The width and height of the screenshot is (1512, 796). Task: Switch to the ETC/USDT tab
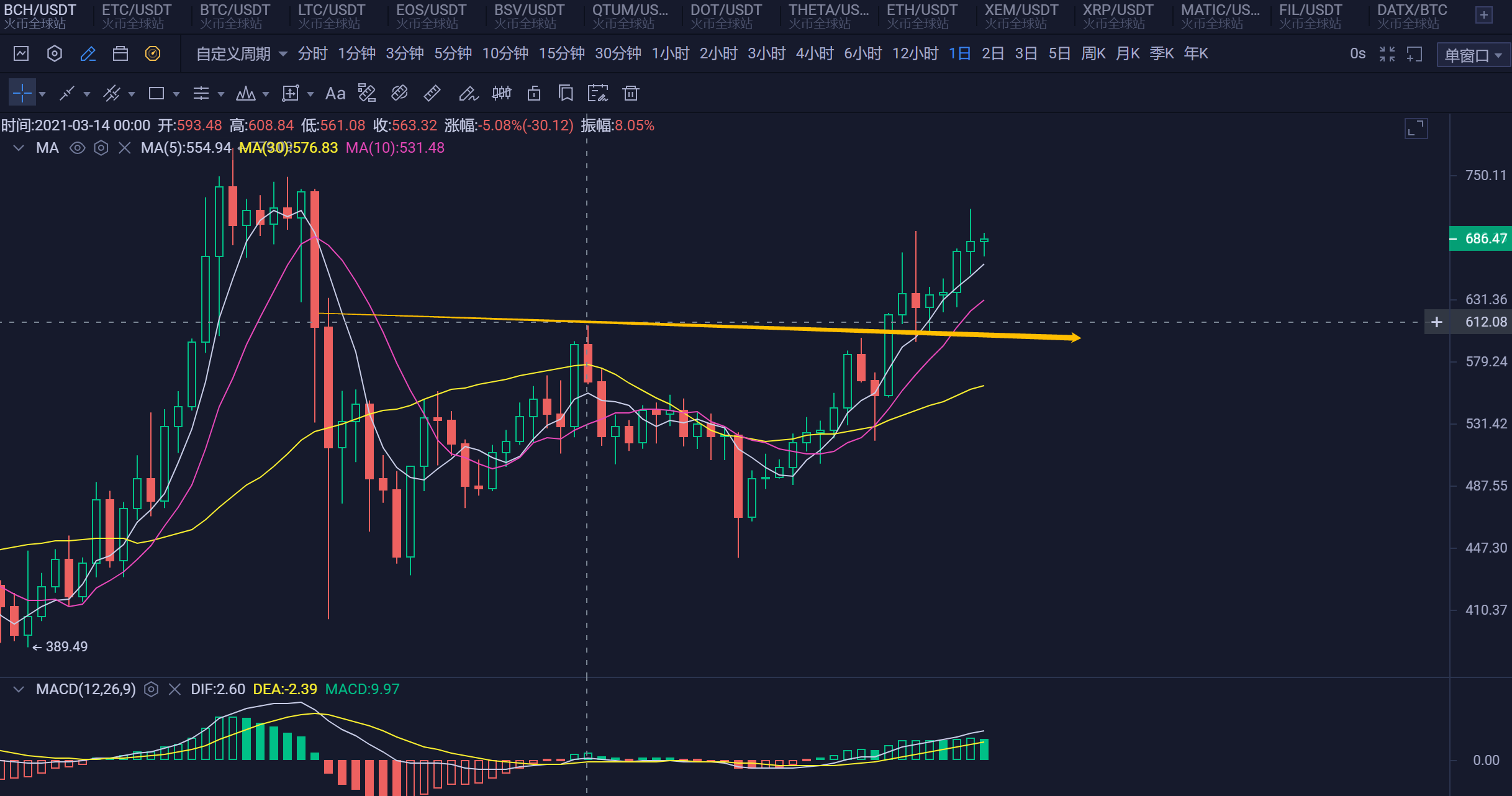coord(137,16)
